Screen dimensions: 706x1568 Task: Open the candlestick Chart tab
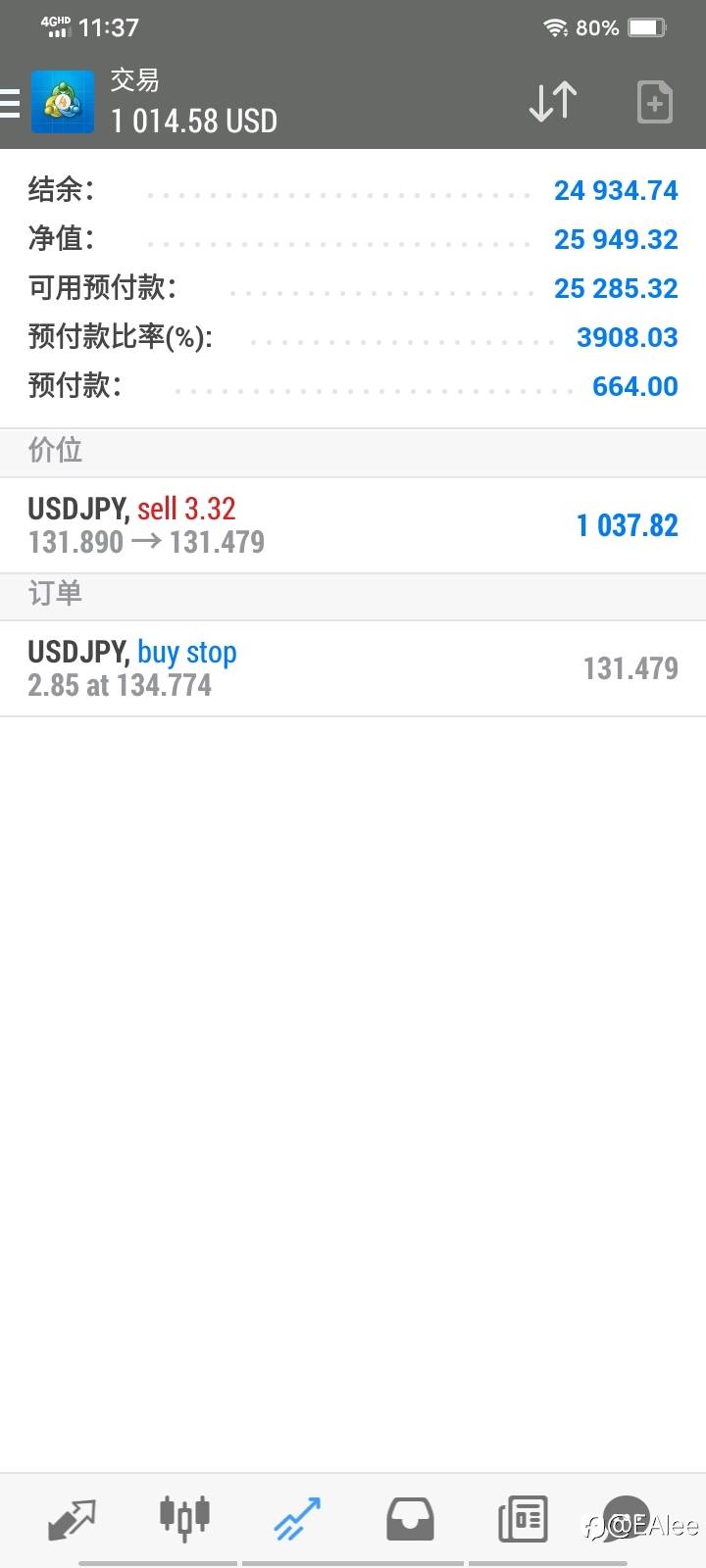point(184,1519)
